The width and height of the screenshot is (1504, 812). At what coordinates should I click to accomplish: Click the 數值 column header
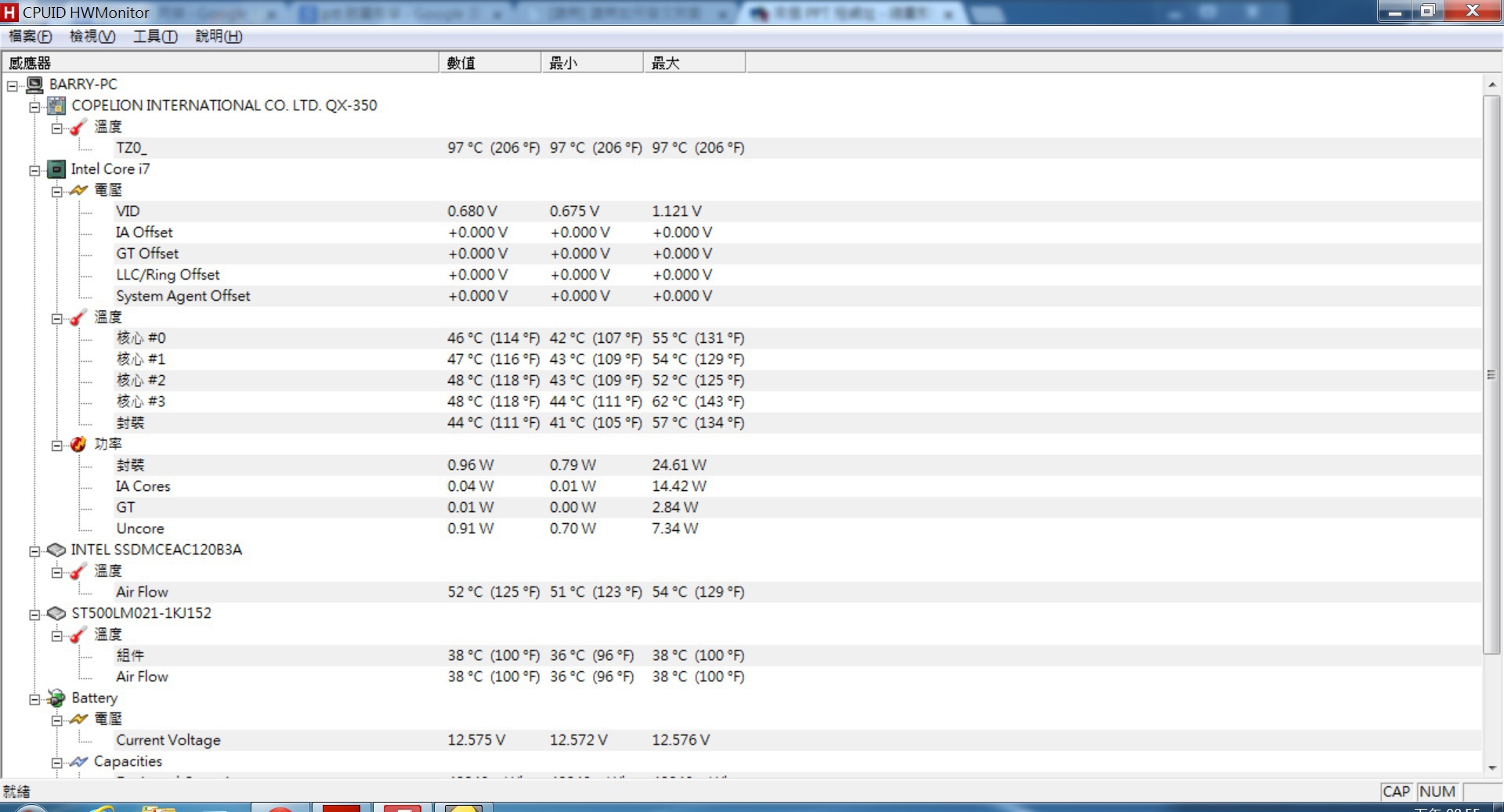coord(490,63)
